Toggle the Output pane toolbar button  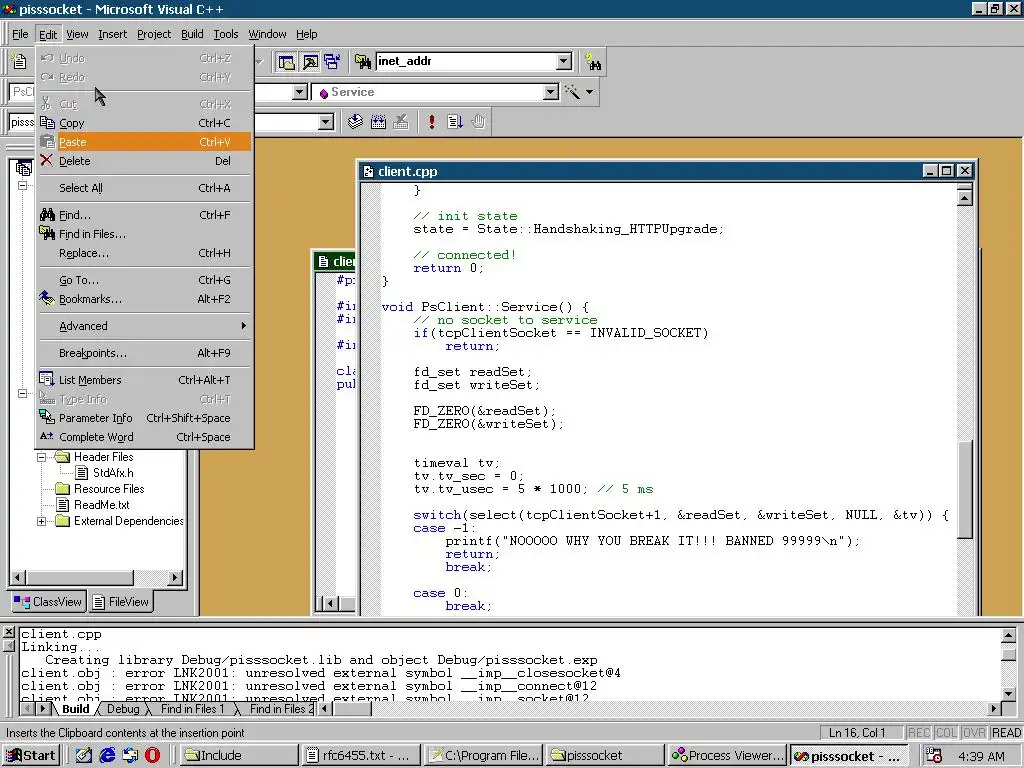(310, 62)
